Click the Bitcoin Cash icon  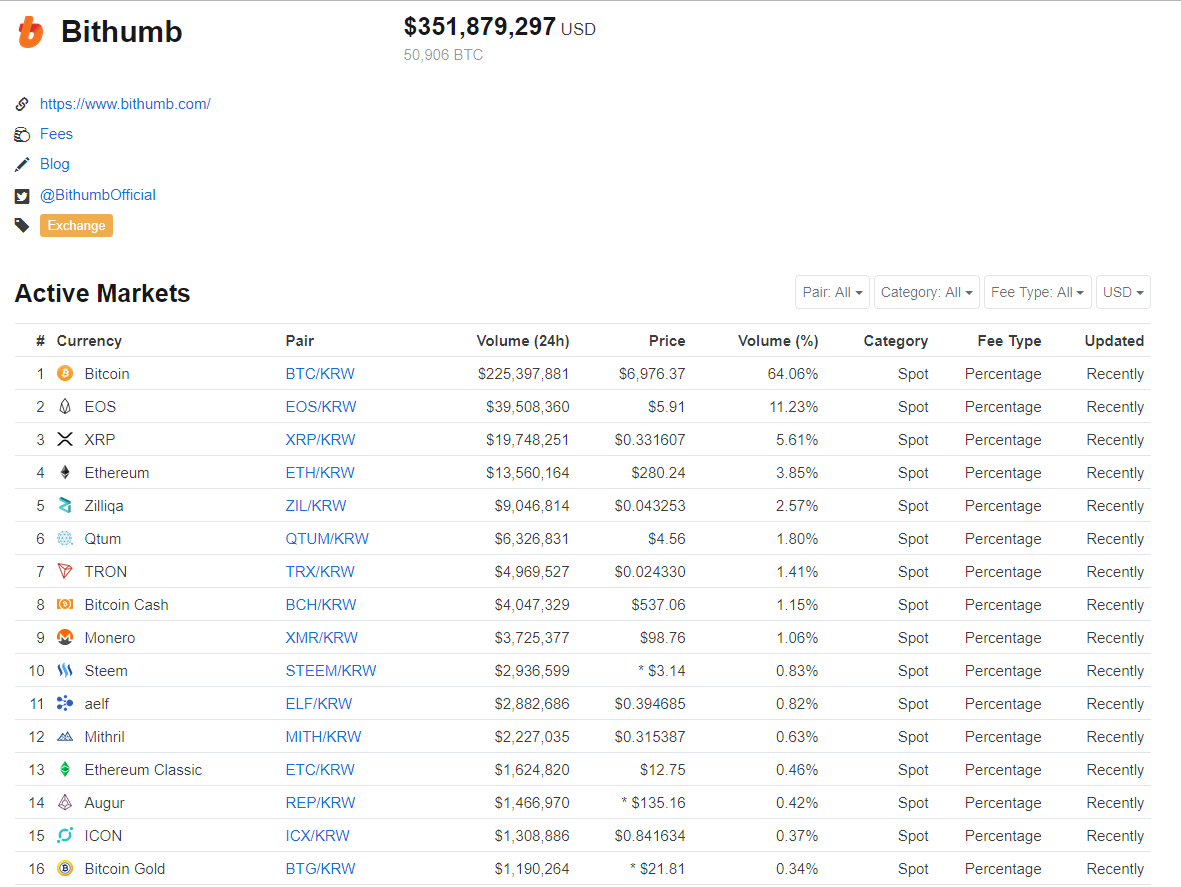point(65,605)
